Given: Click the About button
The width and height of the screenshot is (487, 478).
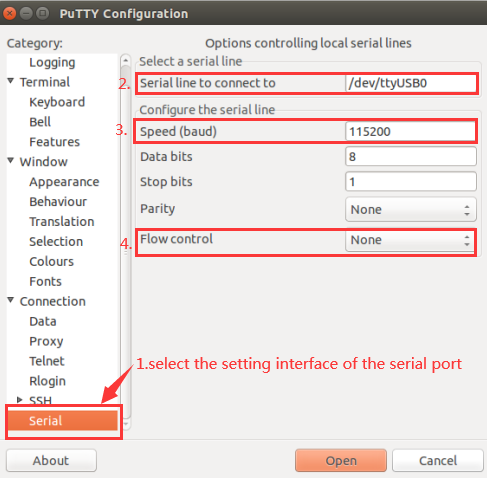Looking at the screenshot, I should [x=51, y=461].
